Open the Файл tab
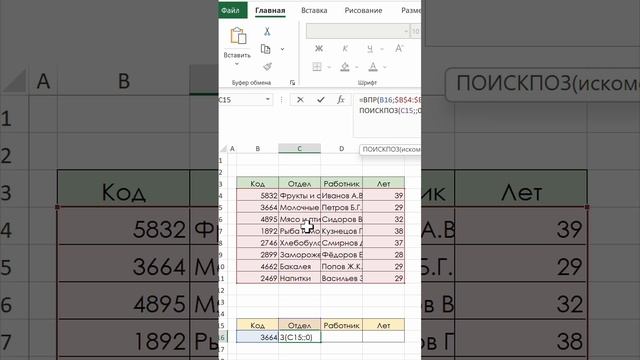Screen dimensions: 640x360 coord(232,10)
